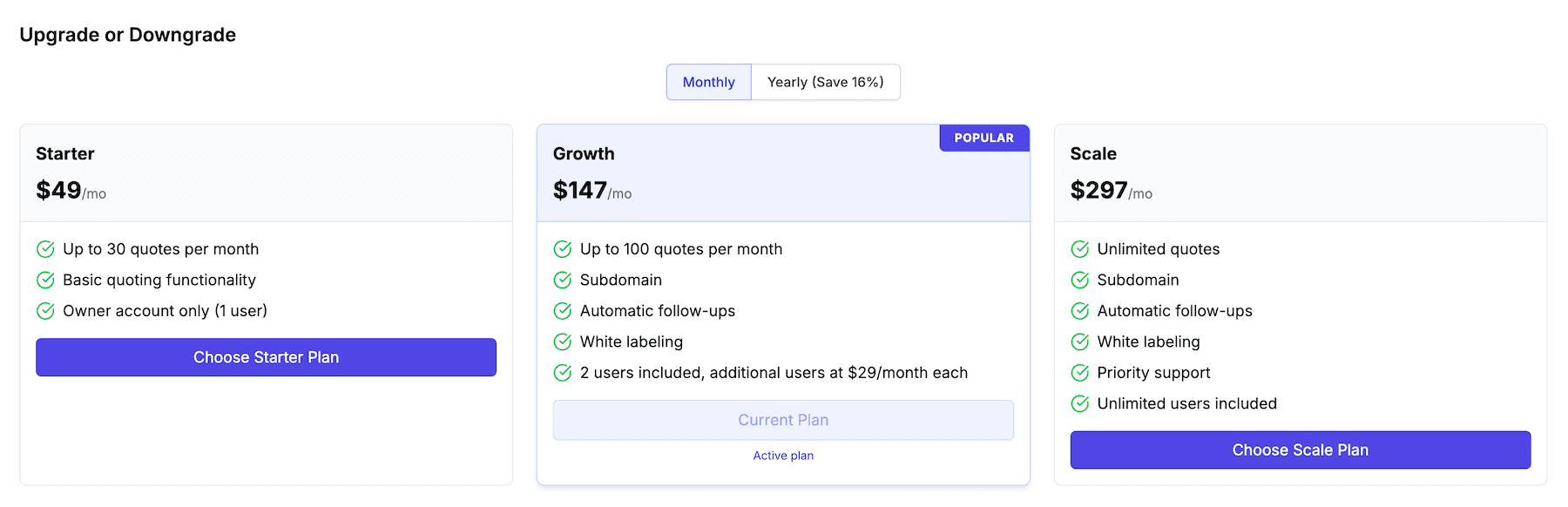Switch billing to Yearly (Save 16%)
1568x507 pixels.
825,82
